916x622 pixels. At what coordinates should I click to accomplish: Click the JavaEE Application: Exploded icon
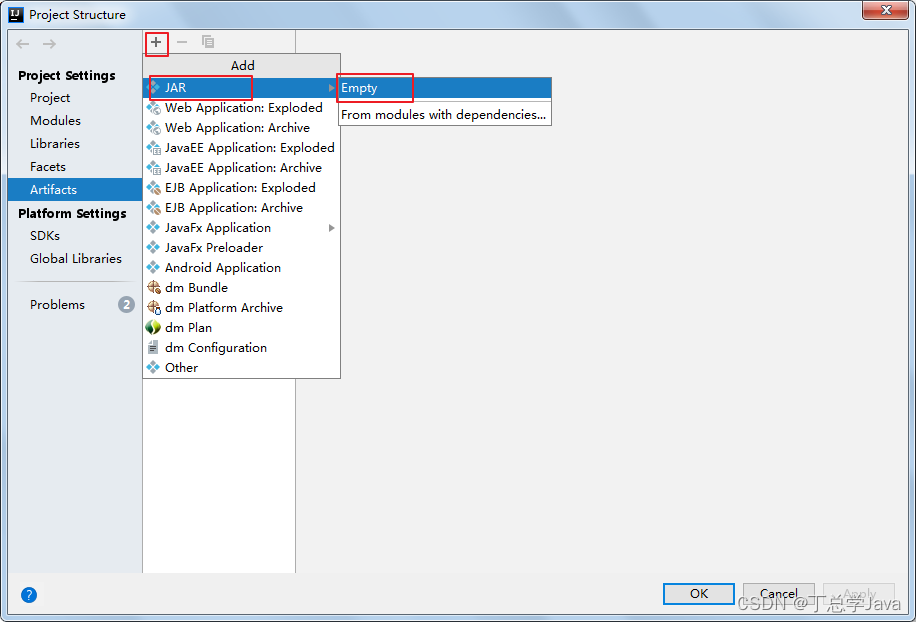pyautogui.click(x=153, y=148)
